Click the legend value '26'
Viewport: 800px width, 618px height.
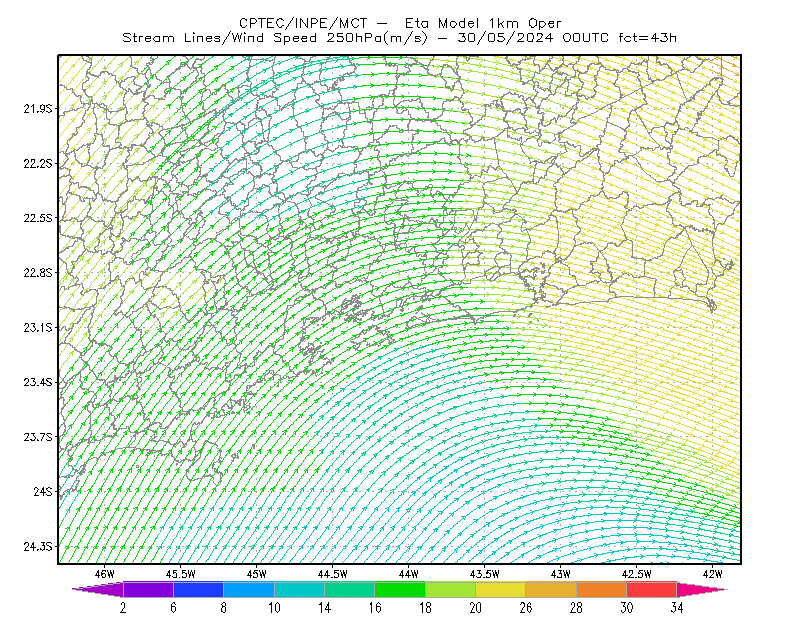pyautogui.click(x=526, y=608)
